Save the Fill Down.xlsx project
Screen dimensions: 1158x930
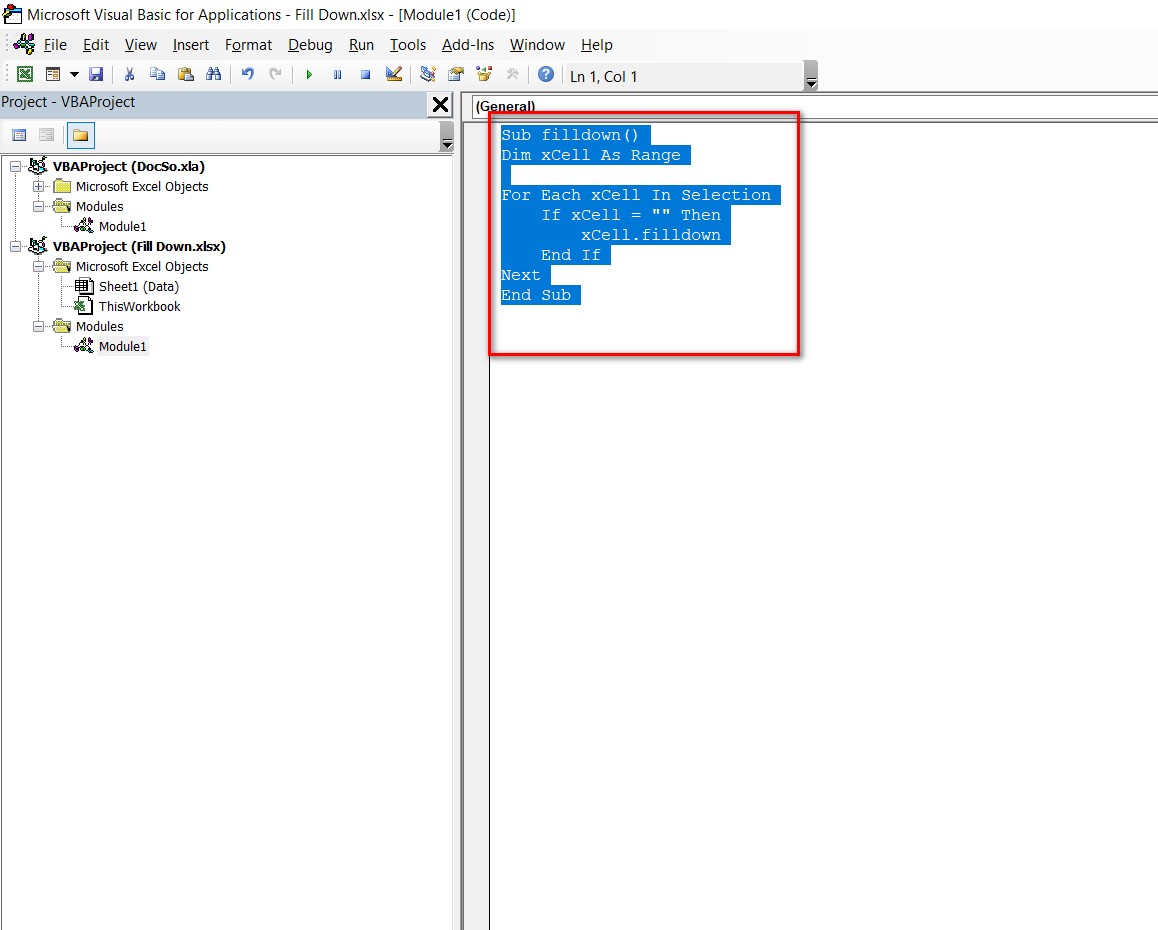click(97, 74)
